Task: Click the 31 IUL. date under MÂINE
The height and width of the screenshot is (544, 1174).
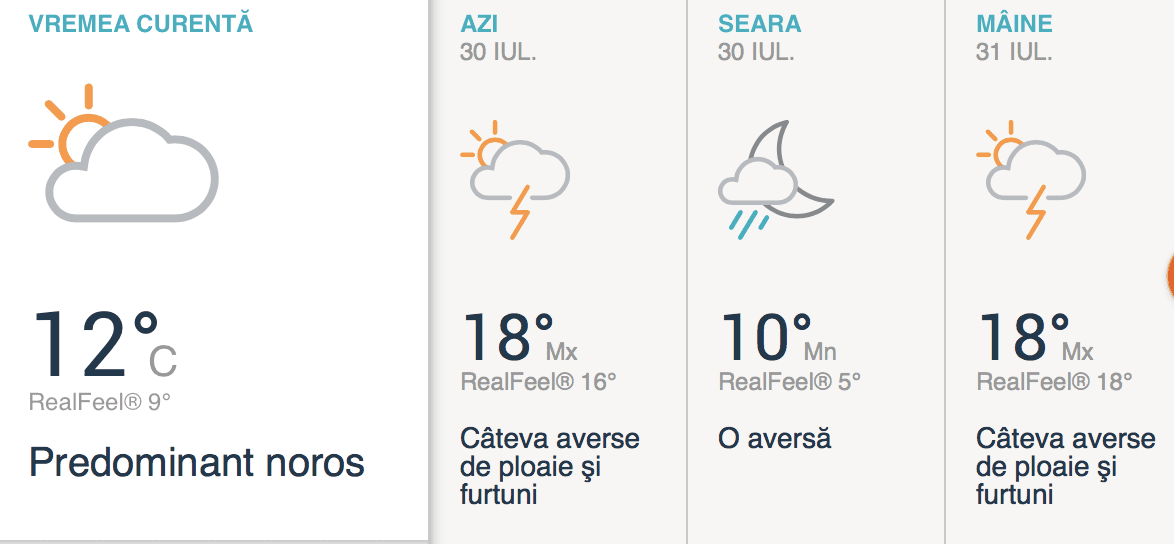Action: [x=1014, y=52]
